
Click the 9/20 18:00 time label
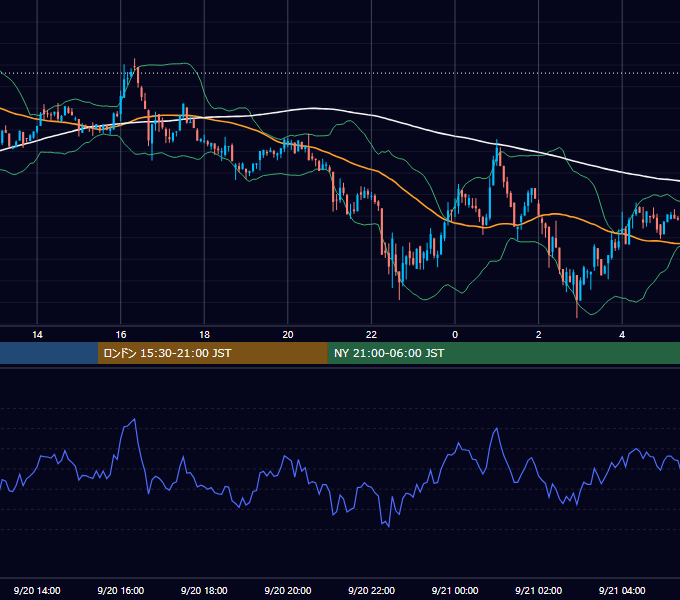(204, 590)
